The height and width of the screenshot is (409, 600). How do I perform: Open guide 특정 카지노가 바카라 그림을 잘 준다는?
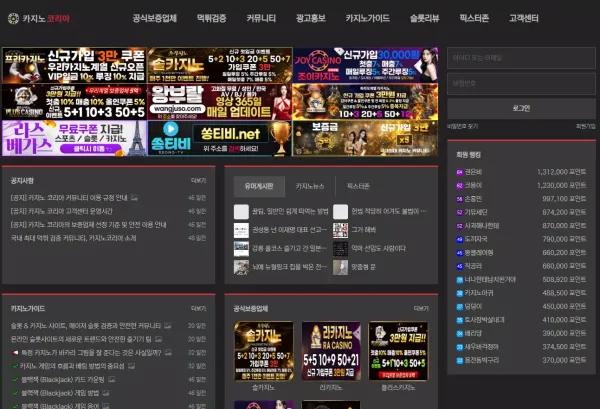(x=91, y=353)
